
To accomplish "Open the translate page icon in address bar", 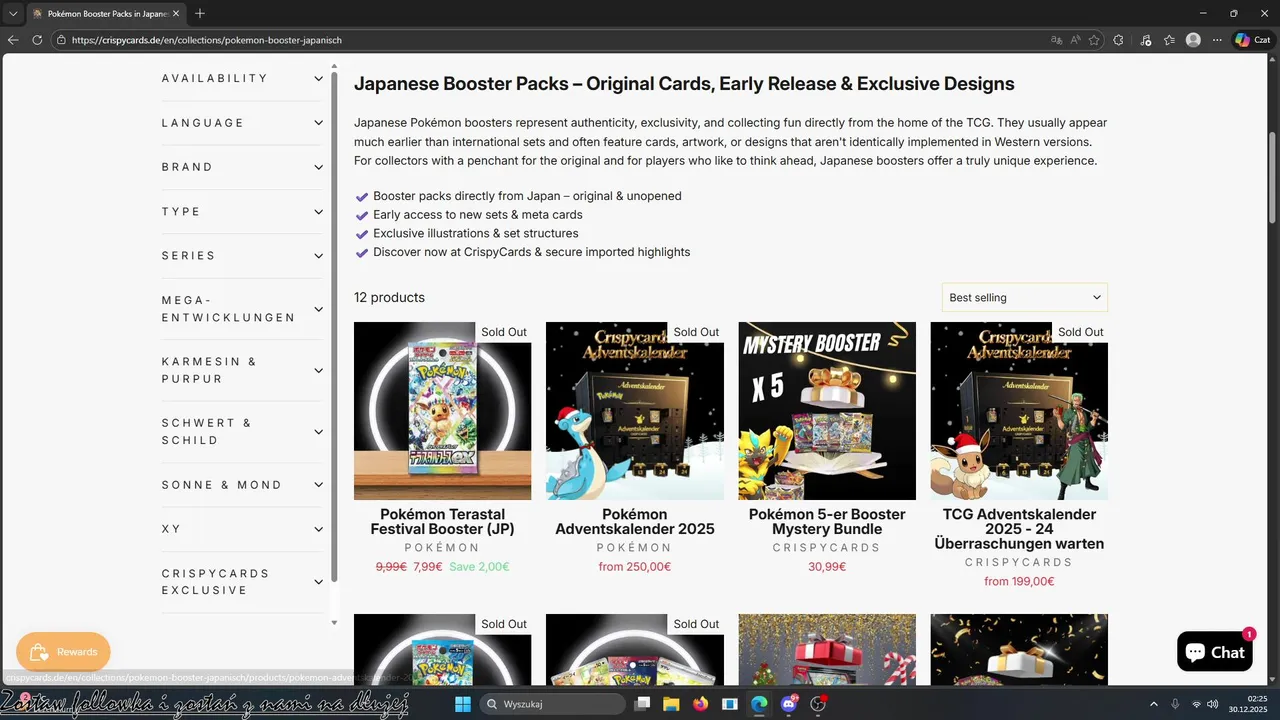I will tap(1057, 40).
